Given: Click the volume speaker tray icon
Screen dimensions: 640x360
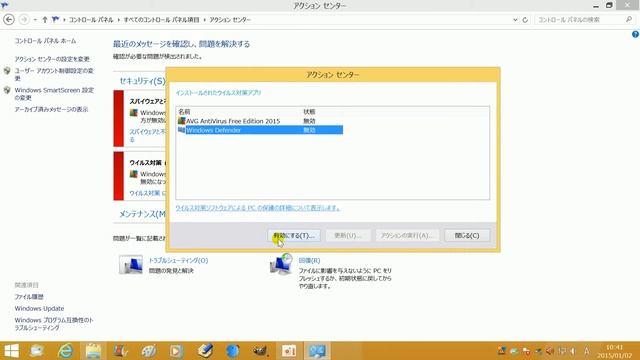Looking at the screenshot, I should tap(573, 351).
